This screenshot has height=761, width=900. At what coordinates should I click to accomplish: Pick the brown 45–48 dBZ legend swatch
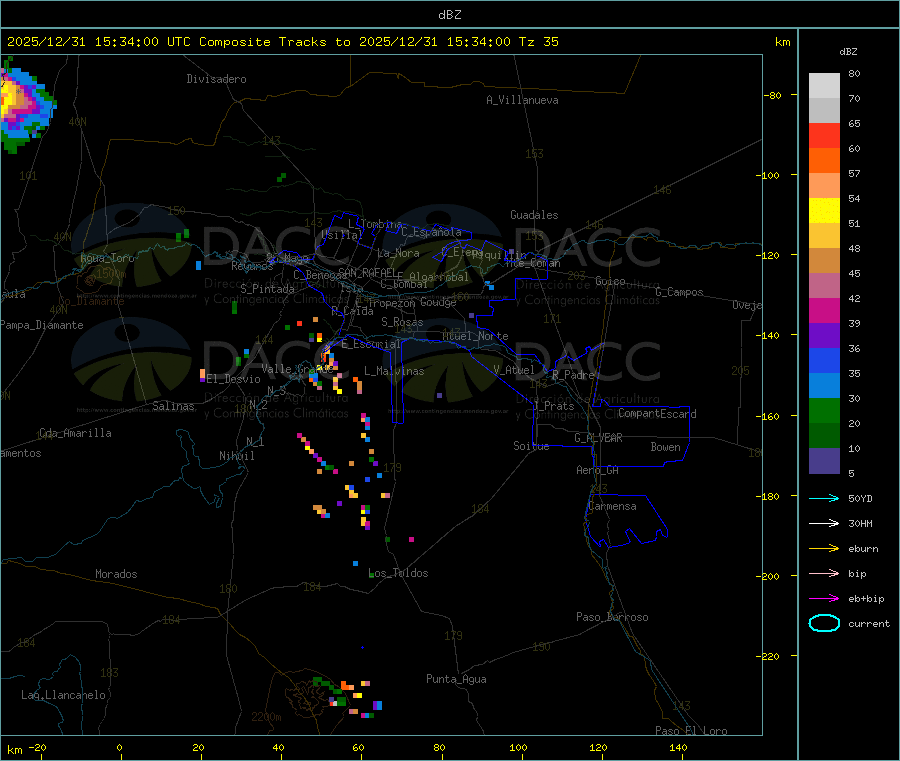824,261
